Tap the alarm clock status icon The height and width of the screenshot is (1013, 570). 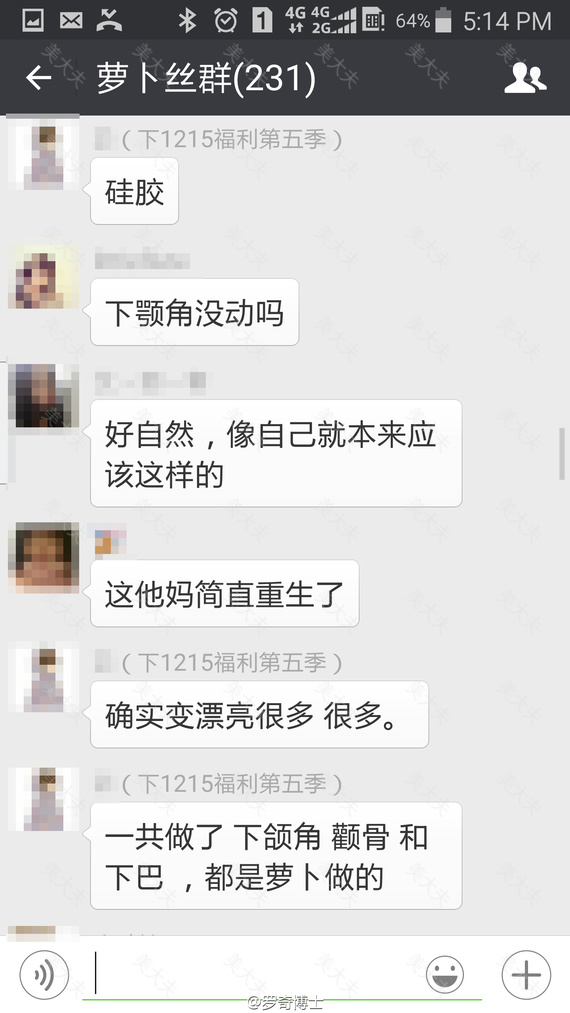(x=226, y=20)
